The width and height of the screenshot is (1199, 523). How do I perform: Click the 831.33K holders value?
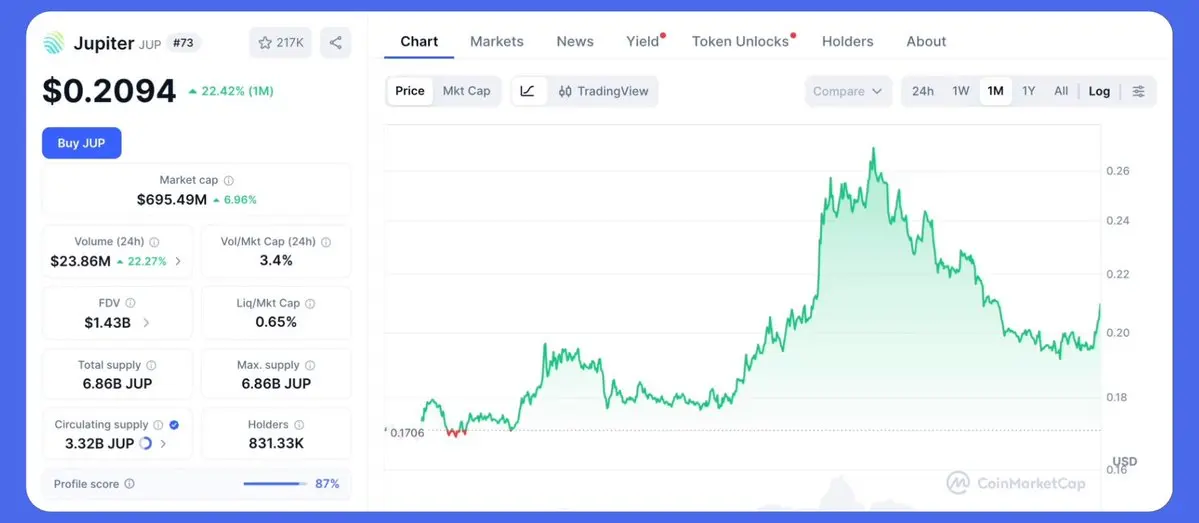pyautogui.click(x=276, y=443)
